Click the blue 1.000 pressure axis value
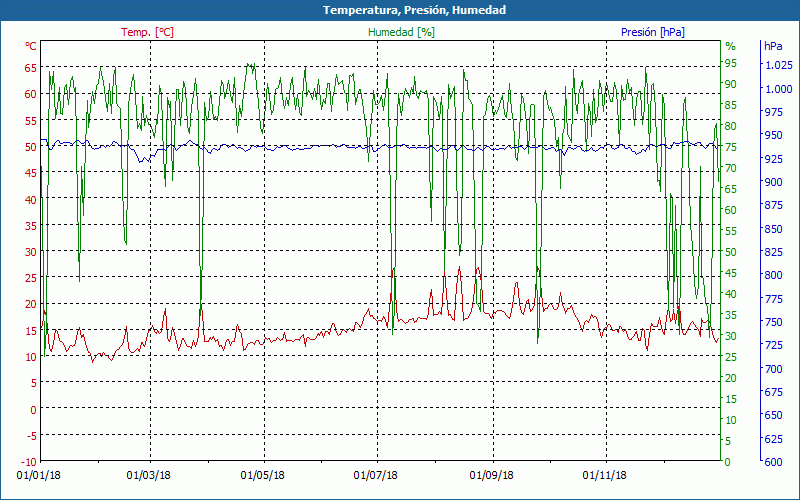 click(778, 89)
